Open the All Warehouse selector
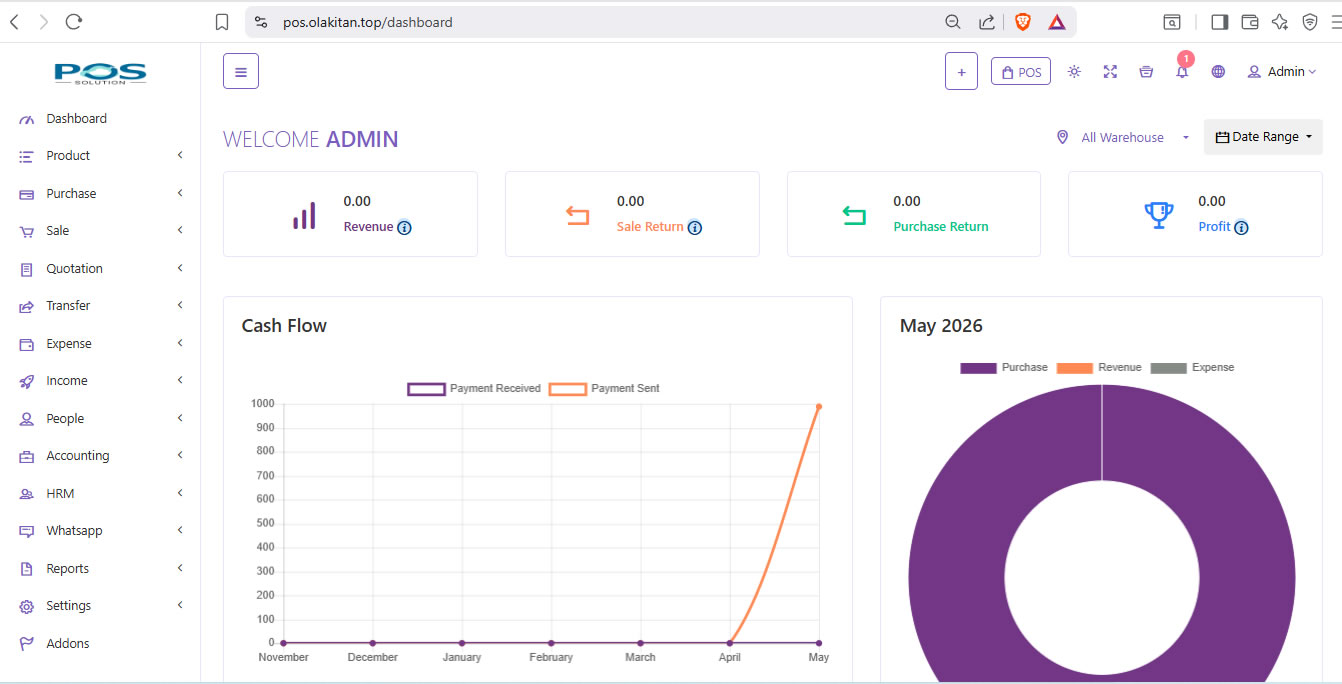The height and width of the screenshot is (684, 1342). coord(1123,137)
